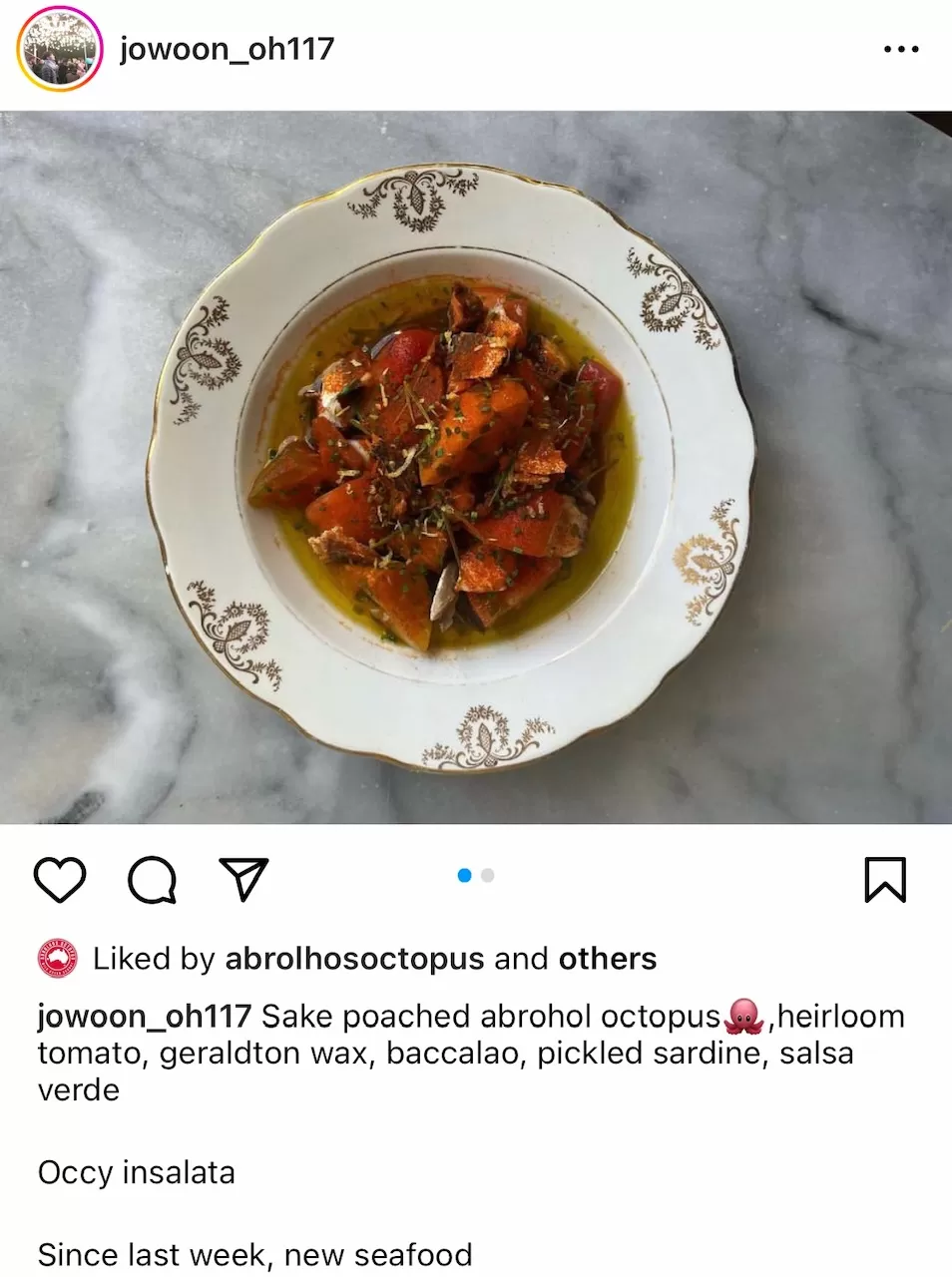Open the three-dot more options menu

901,49
